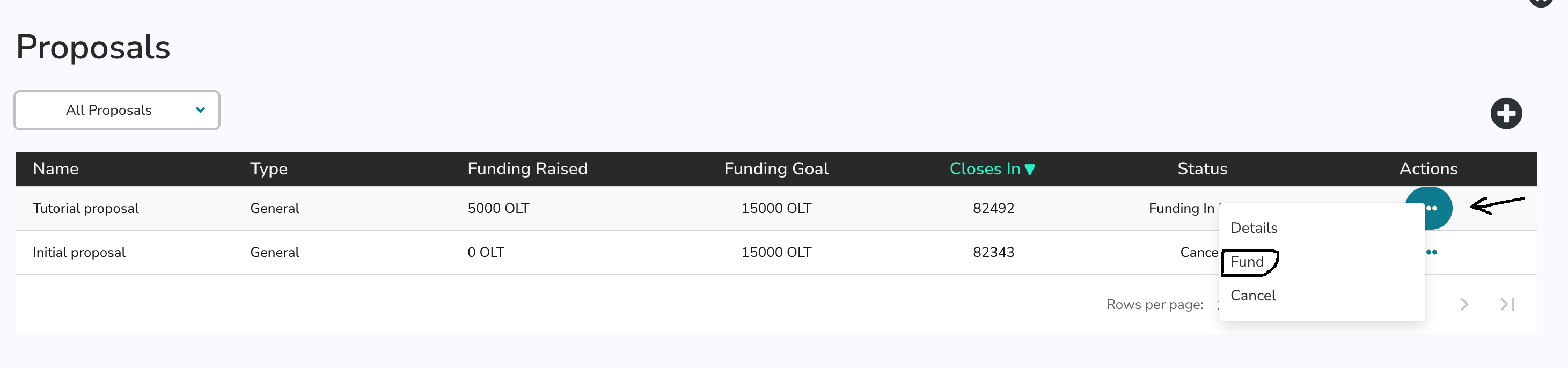Select Details from the actions menu

click(x=1254, y=228)
